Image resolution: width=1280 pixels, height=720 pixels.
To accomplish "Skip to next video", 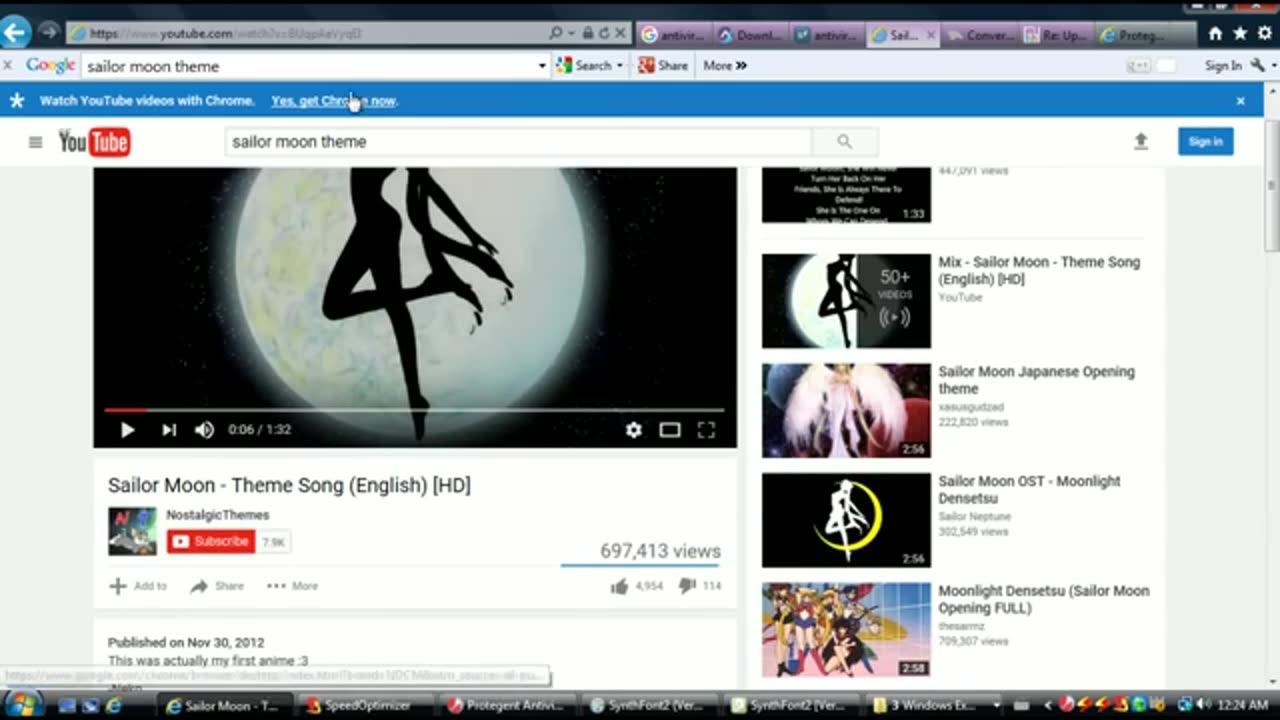I will (169, 430).
